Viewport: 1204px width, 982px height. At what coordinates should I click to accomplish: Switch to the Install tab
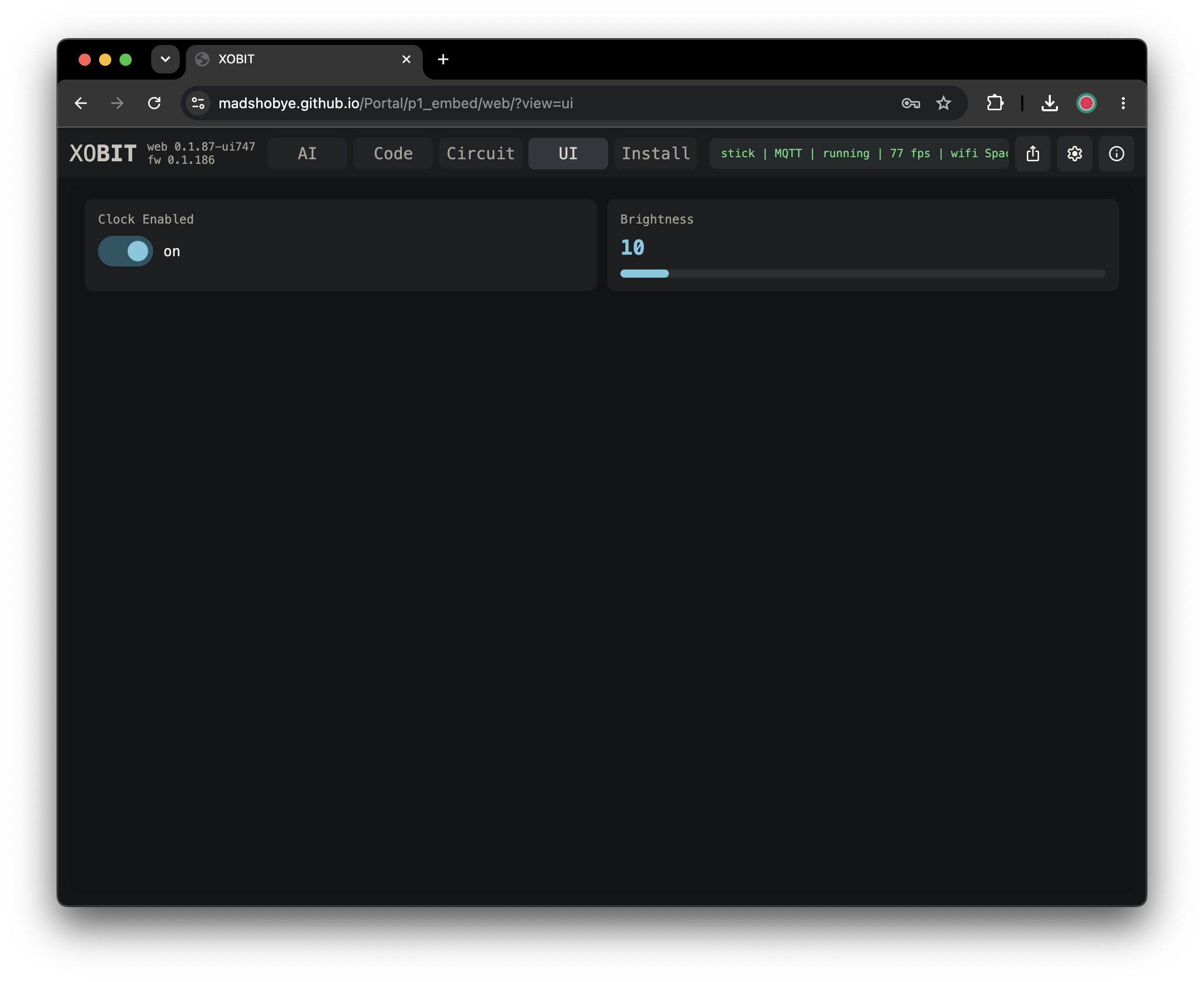coord(656,153)
